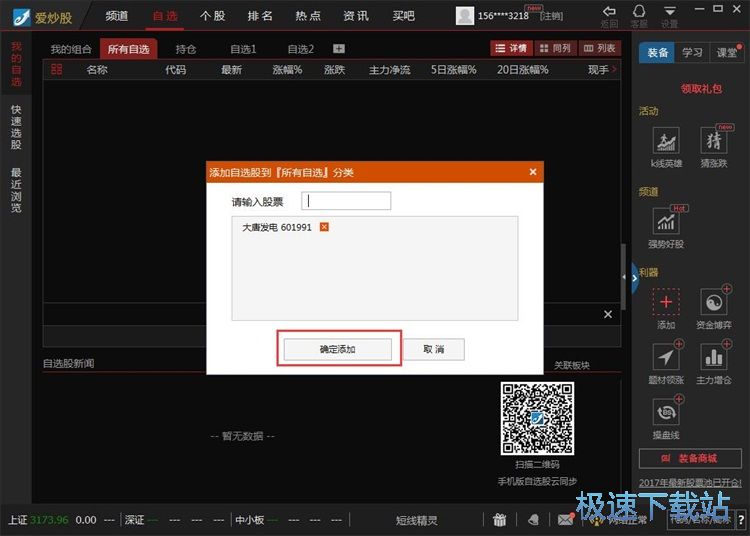Open the 操盘线 tool icon
The image size is (750, 536).
pos(666,412)
